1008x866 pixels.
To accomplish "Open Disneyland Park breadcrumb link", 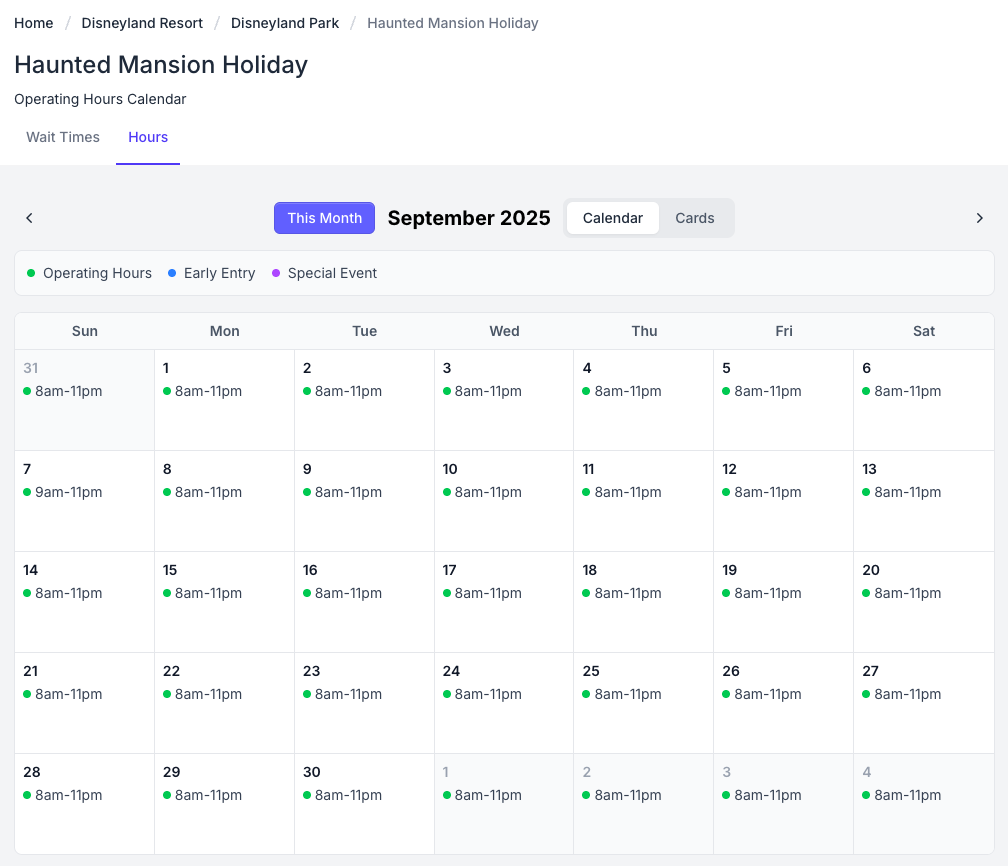I will [x=285, y=23].
